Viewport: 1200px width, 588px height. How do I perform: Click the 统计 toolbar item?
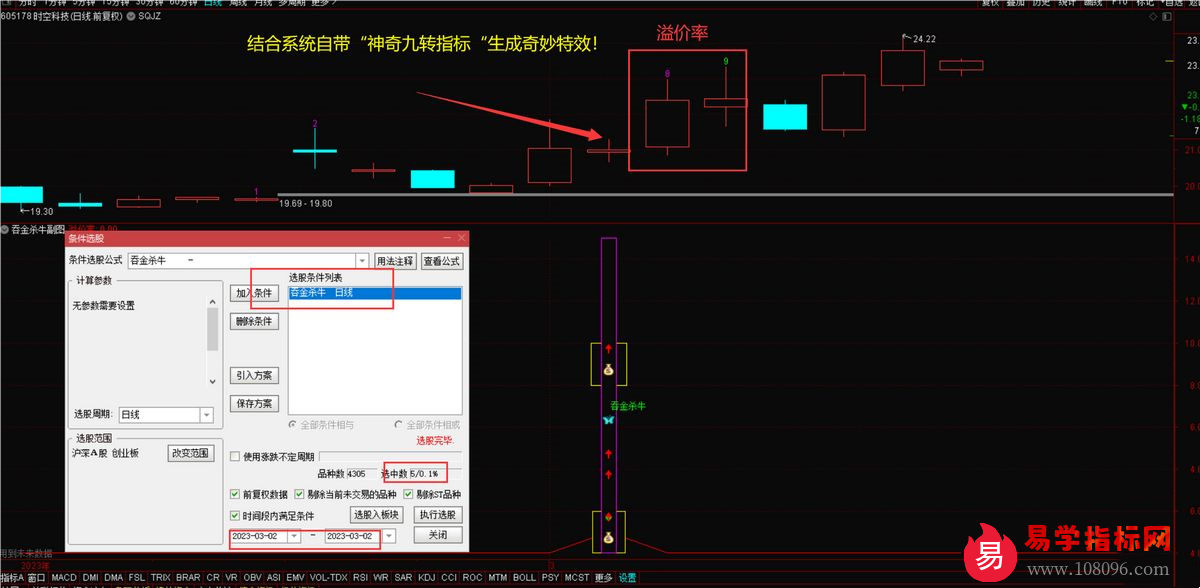(x=1067, y=3)
